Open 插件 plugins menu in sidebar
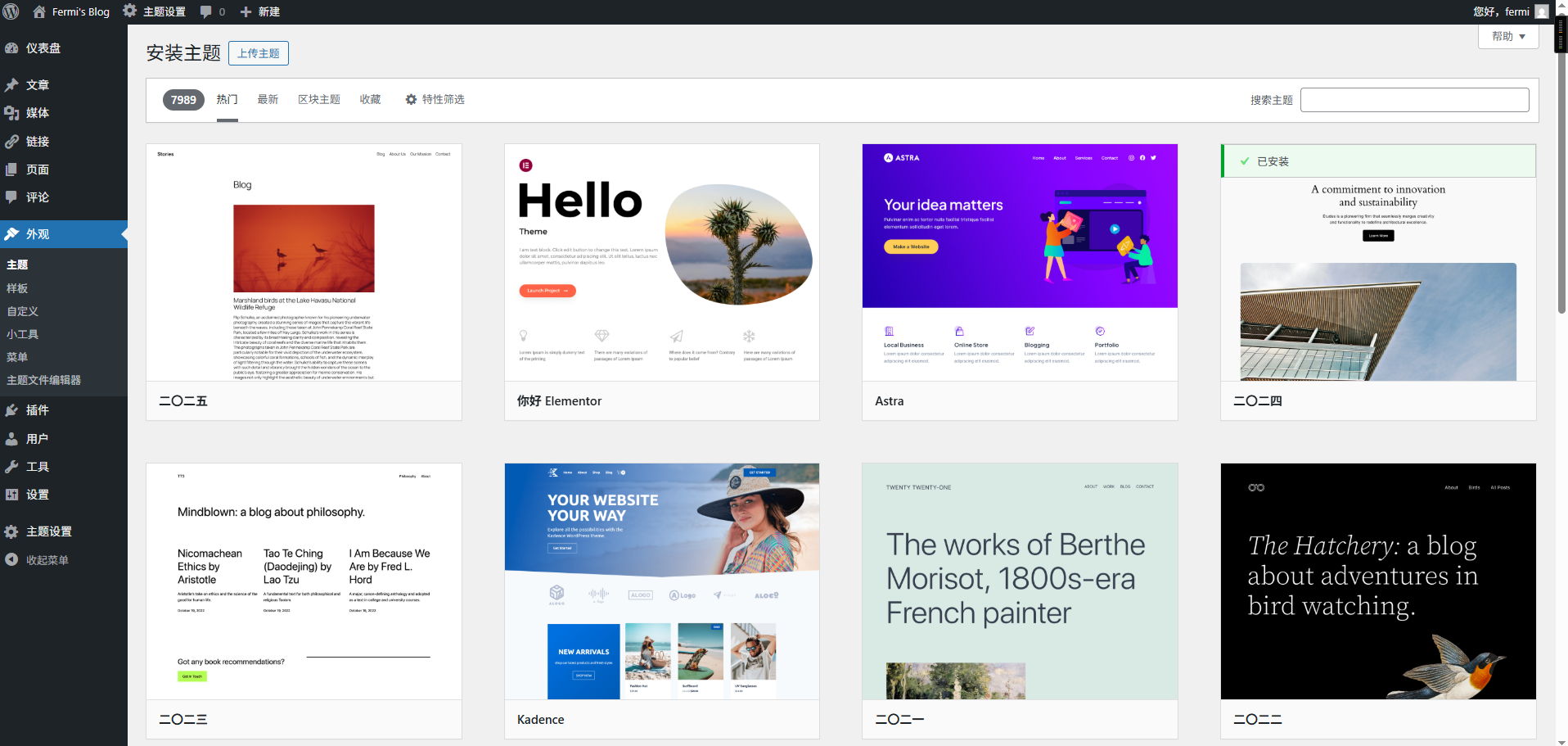Image resolution: width=1568 pixels, height=746 pixels. tap(37, 410)
